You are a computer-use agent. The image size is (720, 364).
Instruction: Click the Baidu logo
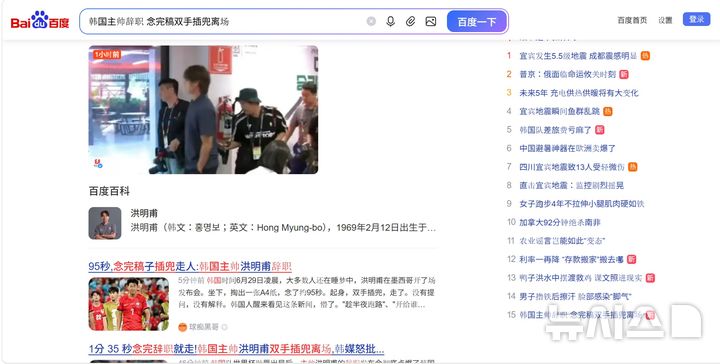tap(40, 21)
